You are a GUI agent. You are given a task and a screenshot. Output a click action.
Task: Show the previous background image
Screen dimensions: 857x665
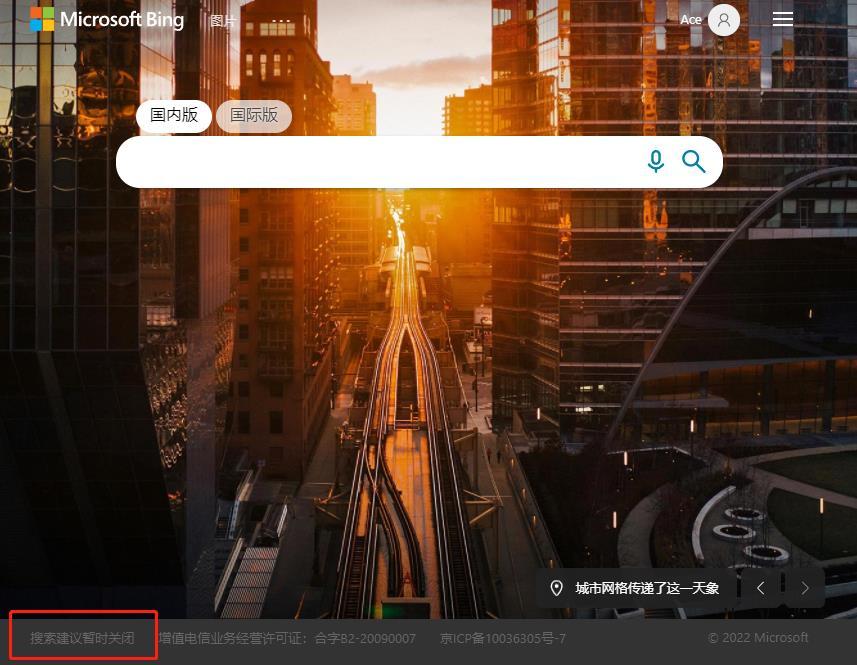point(760,588)
